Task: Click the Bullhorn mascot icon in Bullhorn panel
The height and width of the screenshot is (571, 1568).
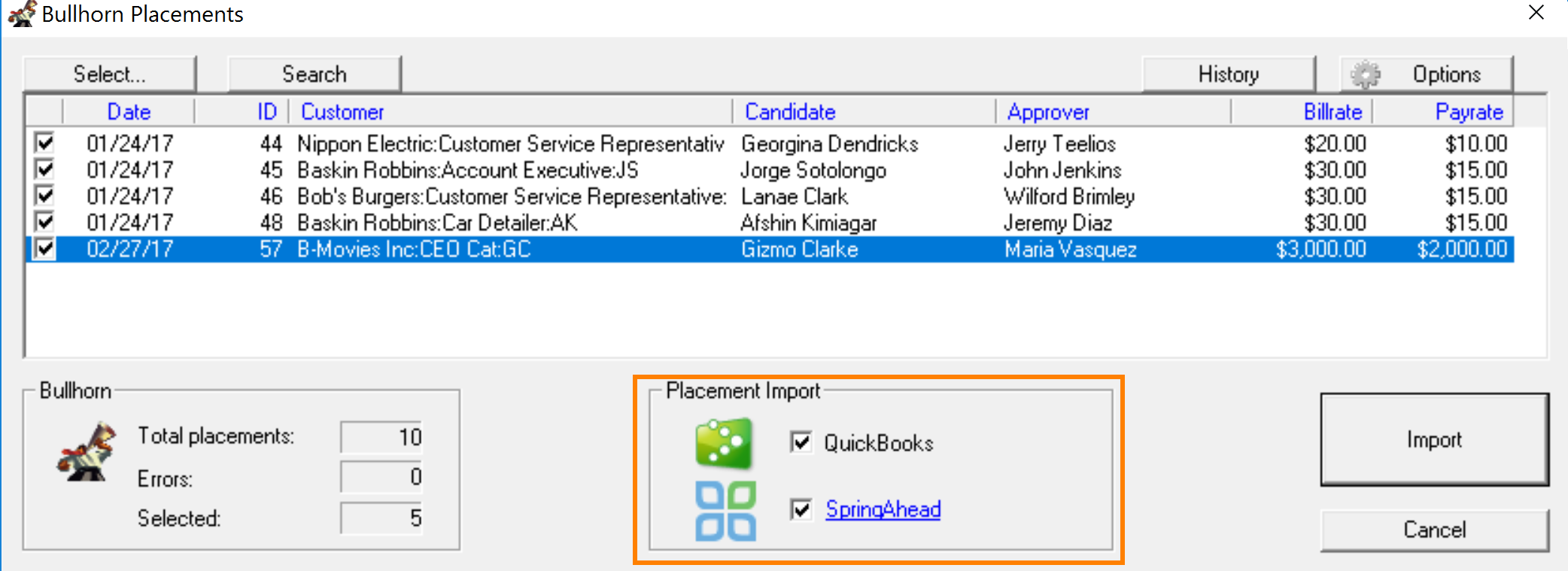Action: point(87,453)
